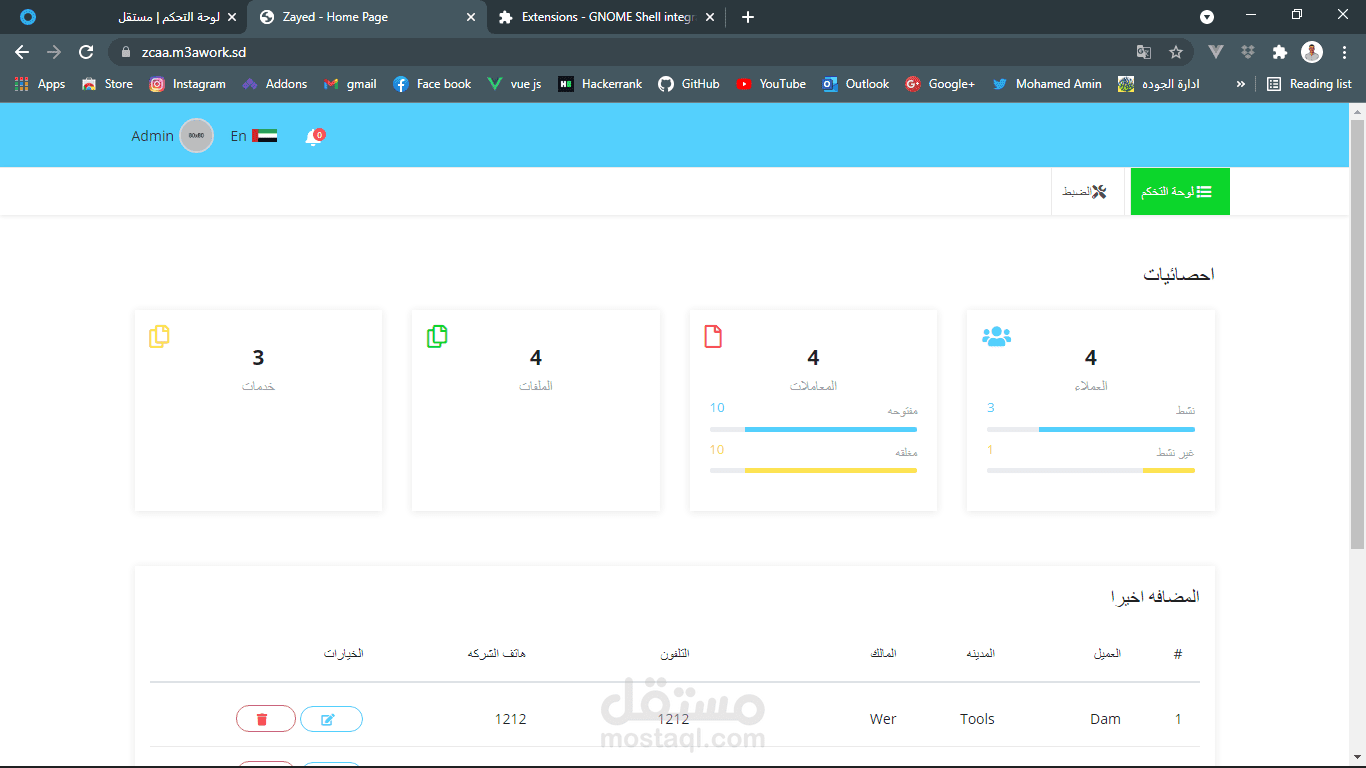Click the address bar URL field
1366x768 pixels.
pos(650,52)
